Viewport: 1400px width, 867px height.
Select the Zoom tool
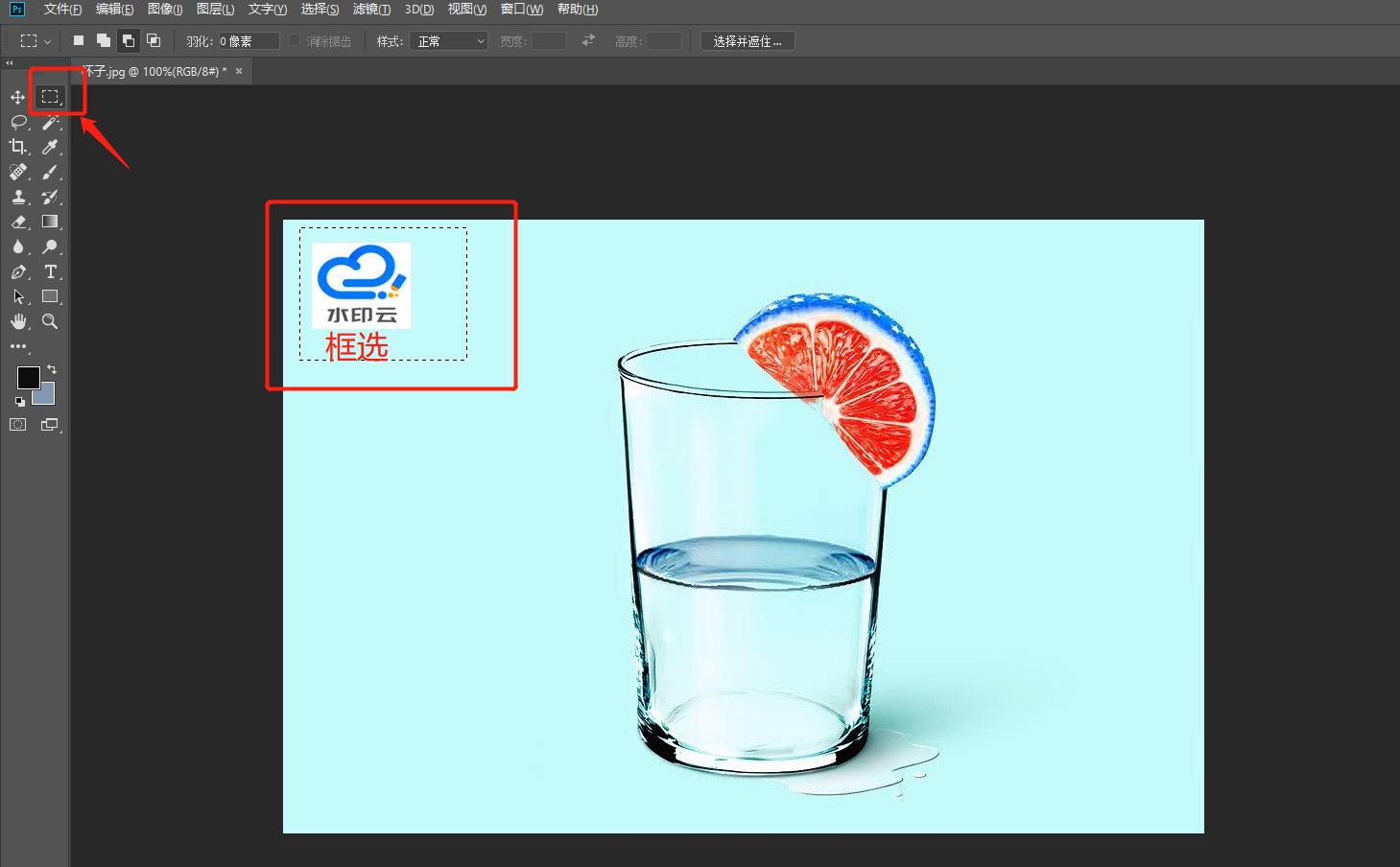[50, 321]
